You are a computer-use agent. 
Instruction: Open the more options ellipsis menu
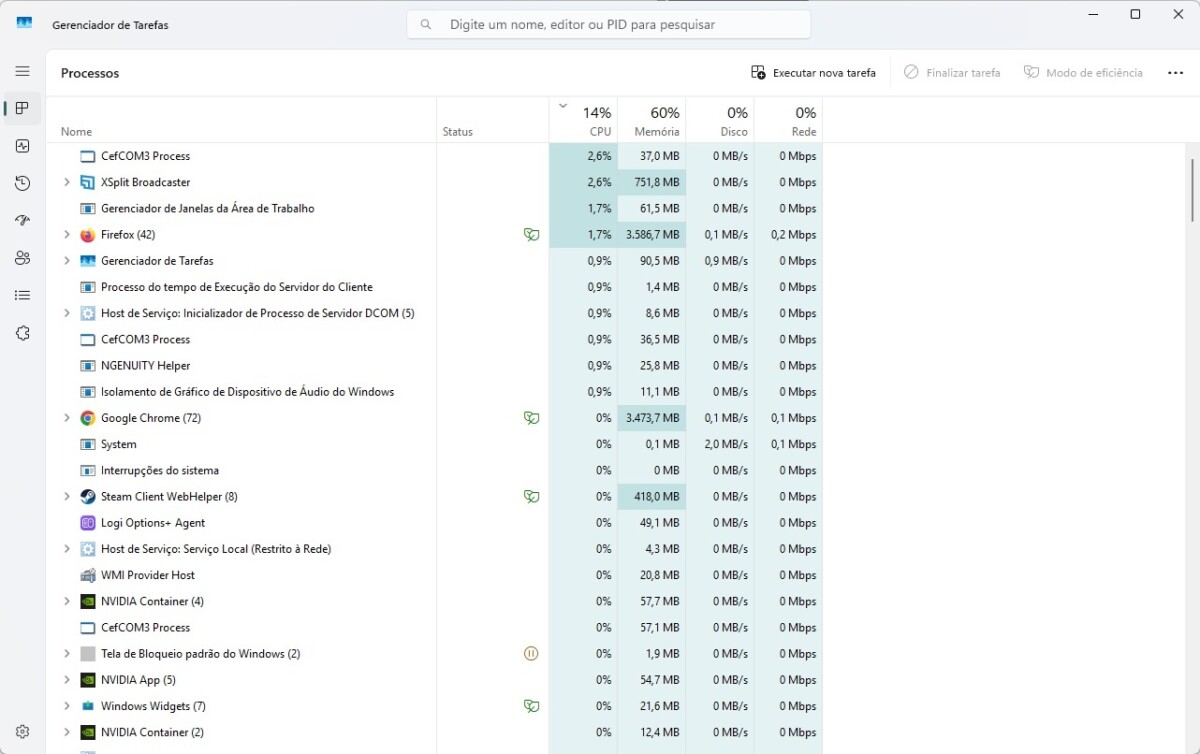click(x=1174, y=72)
